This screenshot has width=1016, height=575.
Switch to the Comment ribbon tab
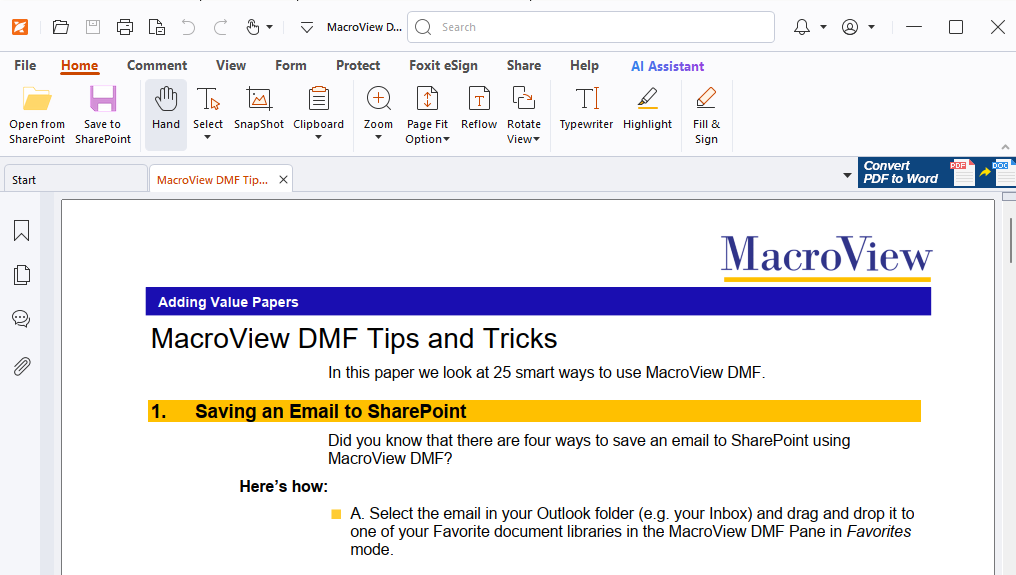click(x=157, y=65)
